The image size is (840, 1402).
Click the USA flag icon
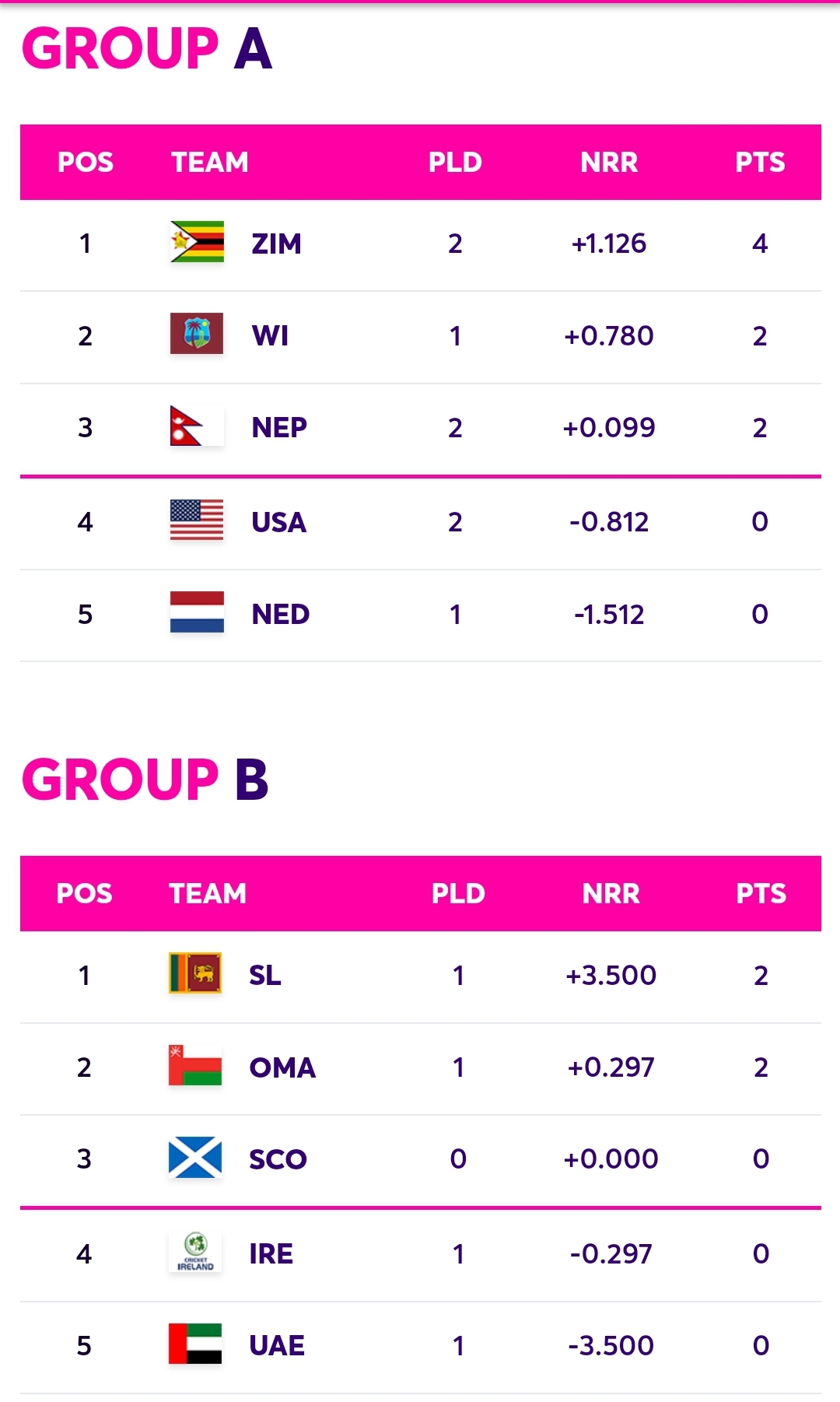click(x=197, y=520)
